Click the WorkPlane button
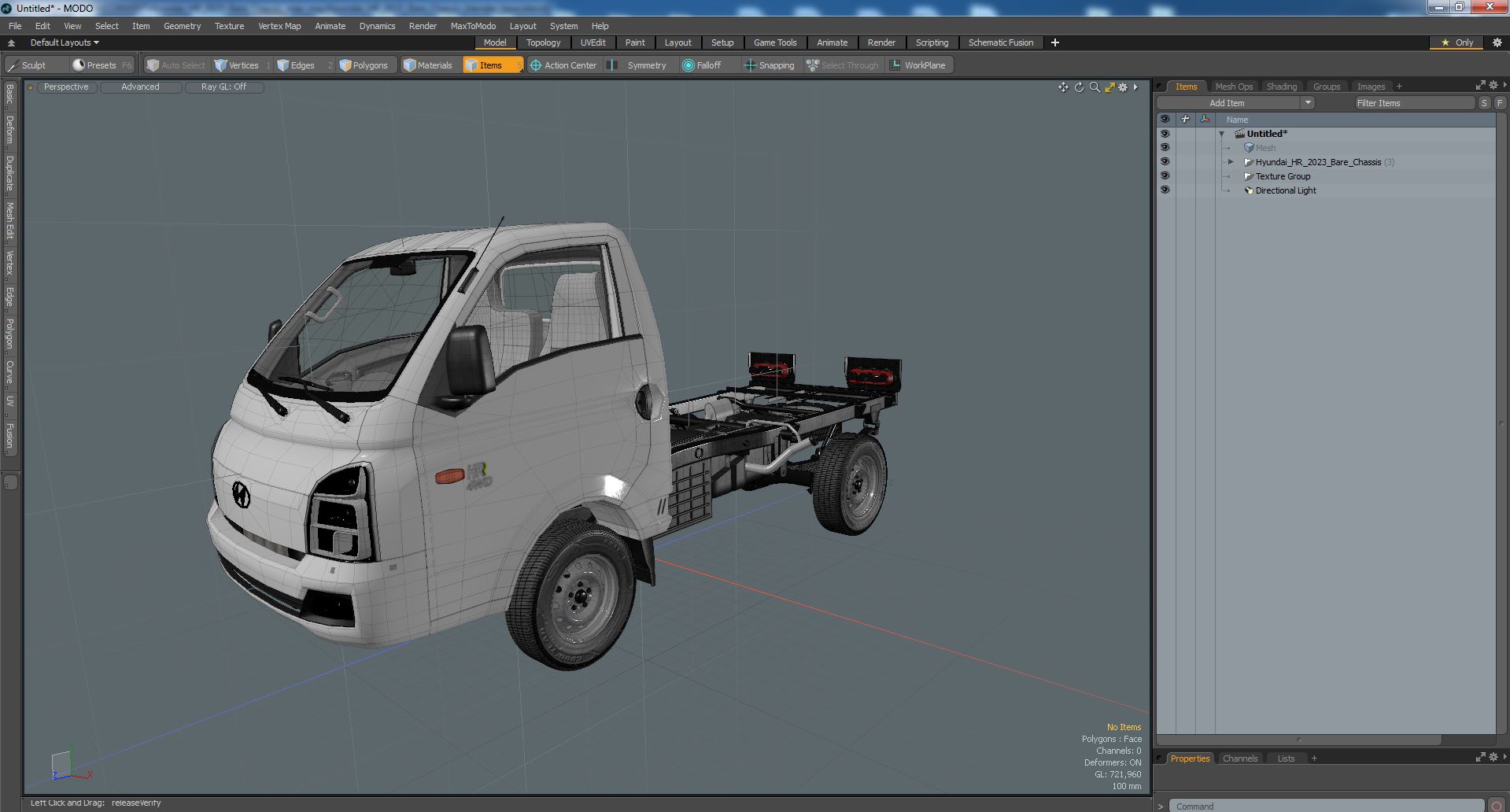Viewport: 1510px width, 812px height. tap(918, 65)
